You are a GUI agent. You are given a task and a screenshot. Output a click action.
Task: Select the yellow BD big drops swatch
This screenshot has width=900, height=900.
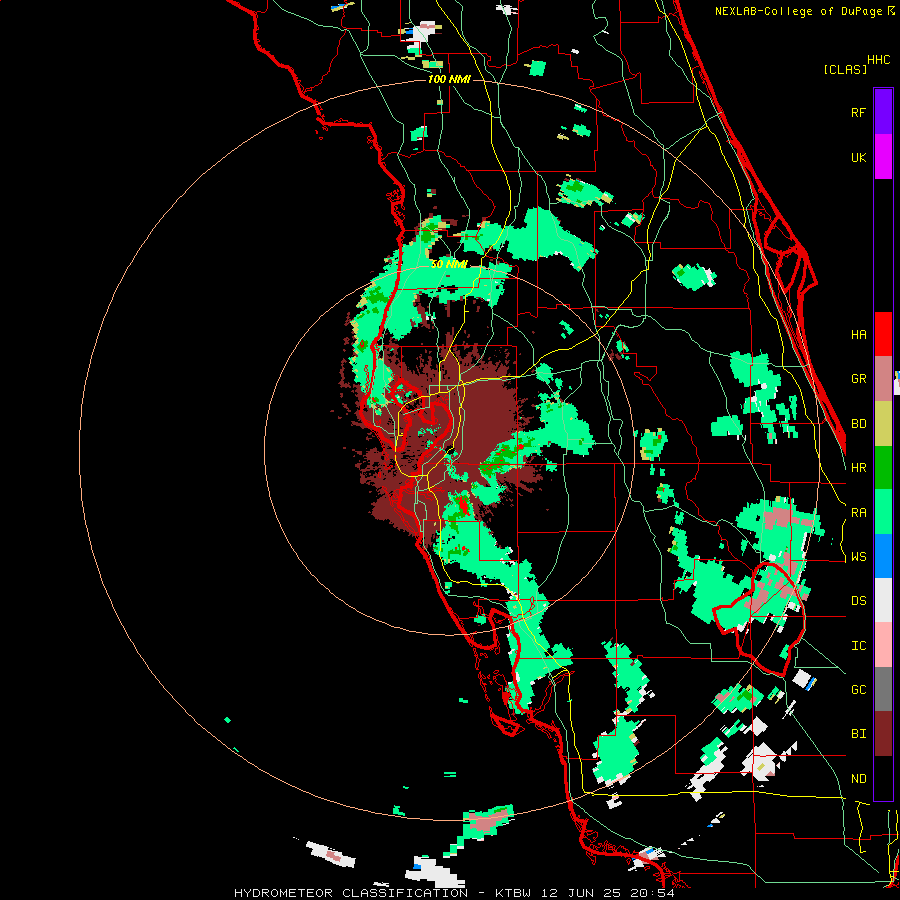tap(883, 423)
